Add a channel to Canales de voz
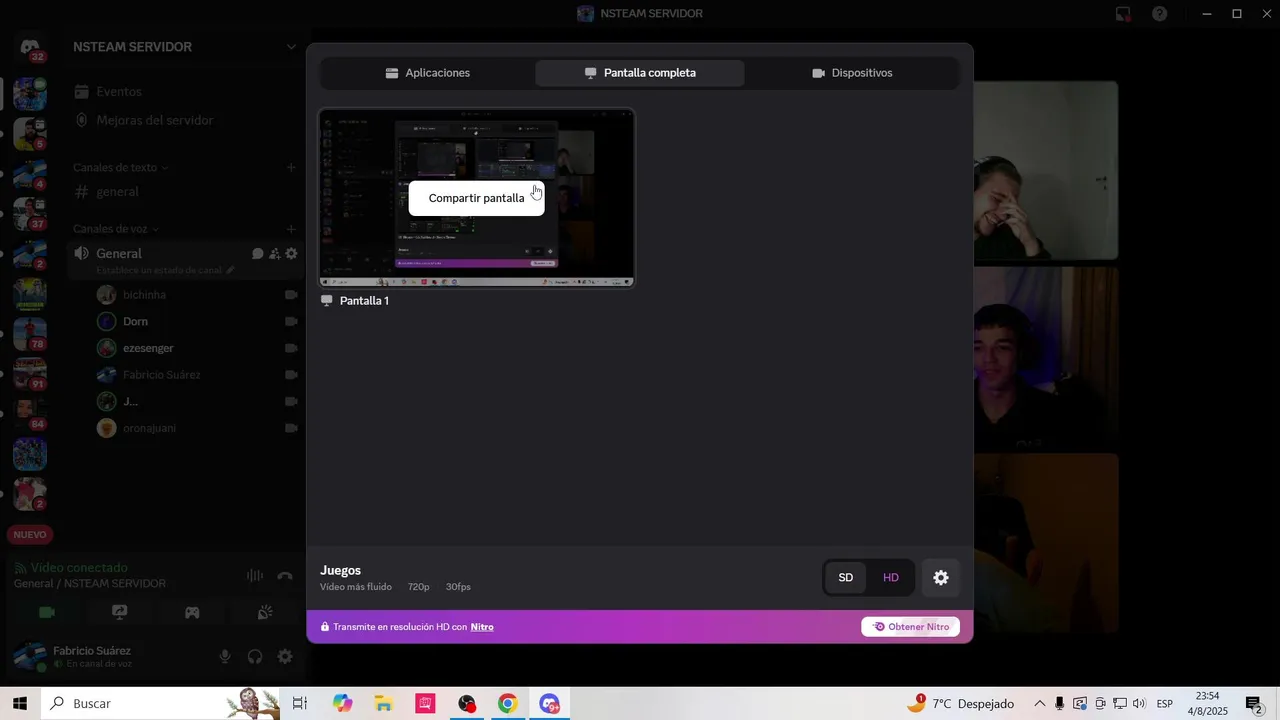 291,229
